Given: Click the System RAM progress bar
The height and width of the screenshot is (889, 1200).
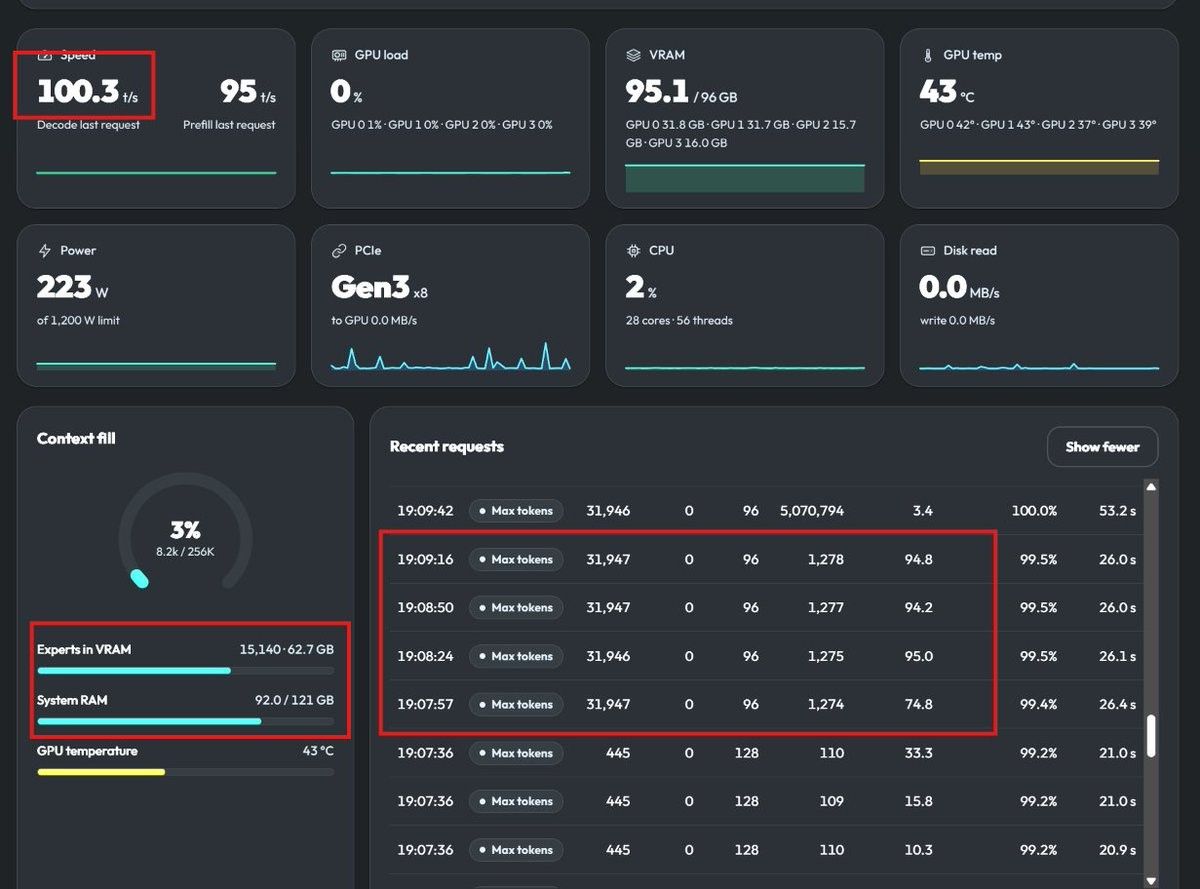Looking at the screenshot, I should coord(186,721).
